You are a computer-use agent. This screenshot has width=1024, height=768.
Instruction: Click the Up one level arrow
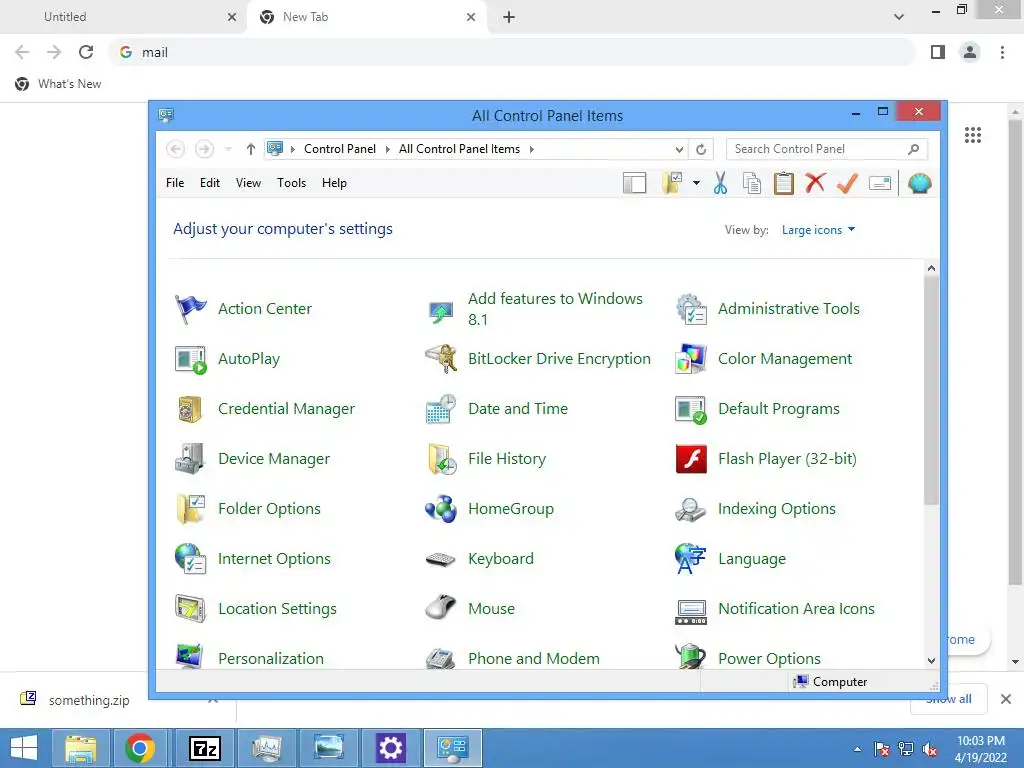click(250, 150)
